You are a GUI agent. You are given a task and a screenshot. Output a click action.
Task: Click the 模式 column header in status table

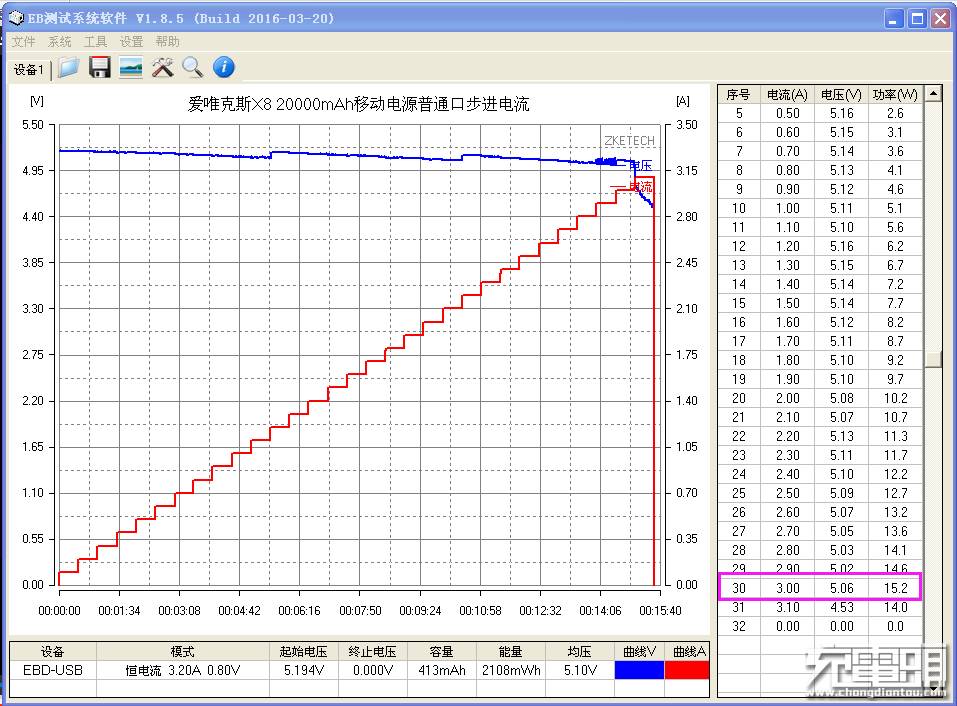pyautogui.click(x=182, y=652)
